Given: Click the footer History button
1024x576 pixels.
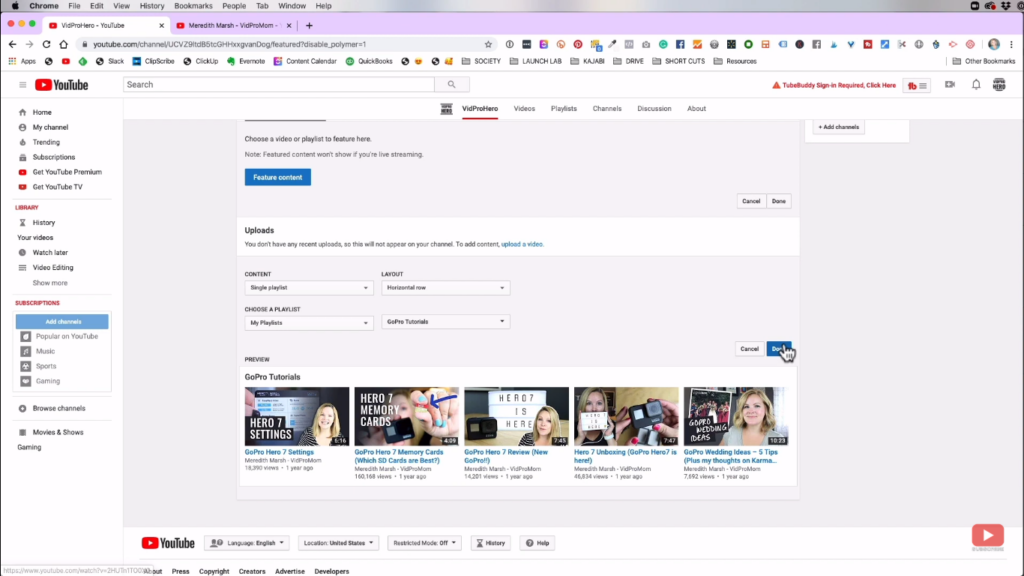Looking at the screenshot, I should tap(490, 543).
